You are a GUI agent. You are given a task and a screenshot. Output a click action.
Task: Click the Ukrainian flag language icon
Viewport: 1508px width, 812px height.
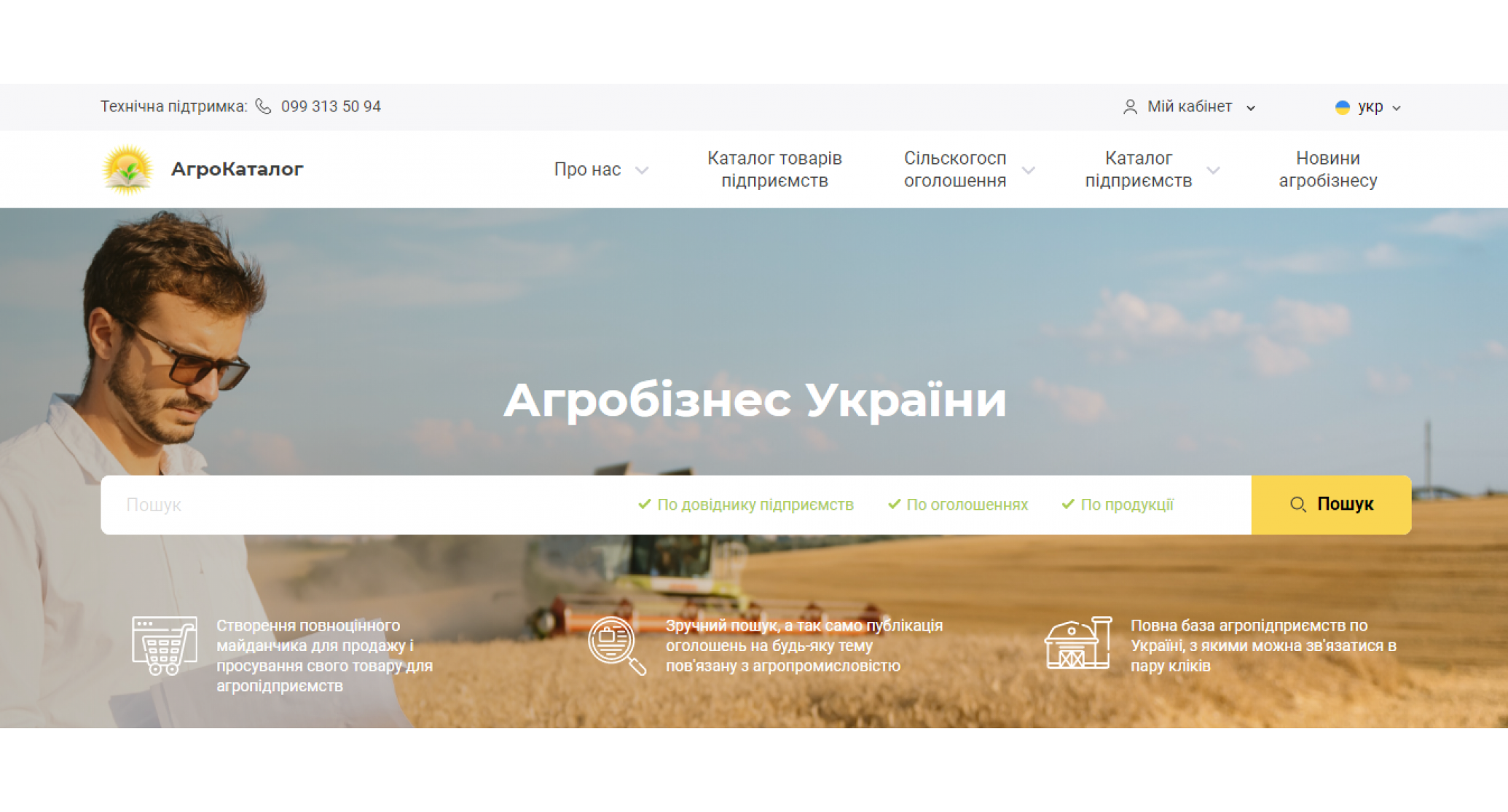coord(1342,107)
